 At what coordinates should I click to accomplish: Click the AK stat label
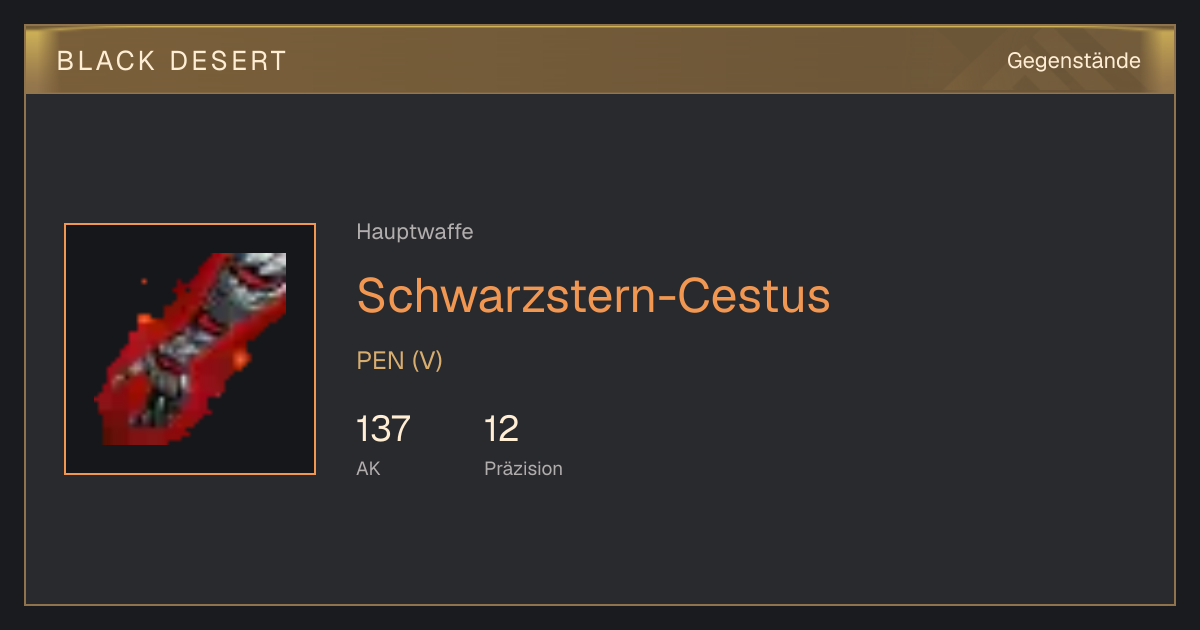pyautogui.click(x=368, y=468)
